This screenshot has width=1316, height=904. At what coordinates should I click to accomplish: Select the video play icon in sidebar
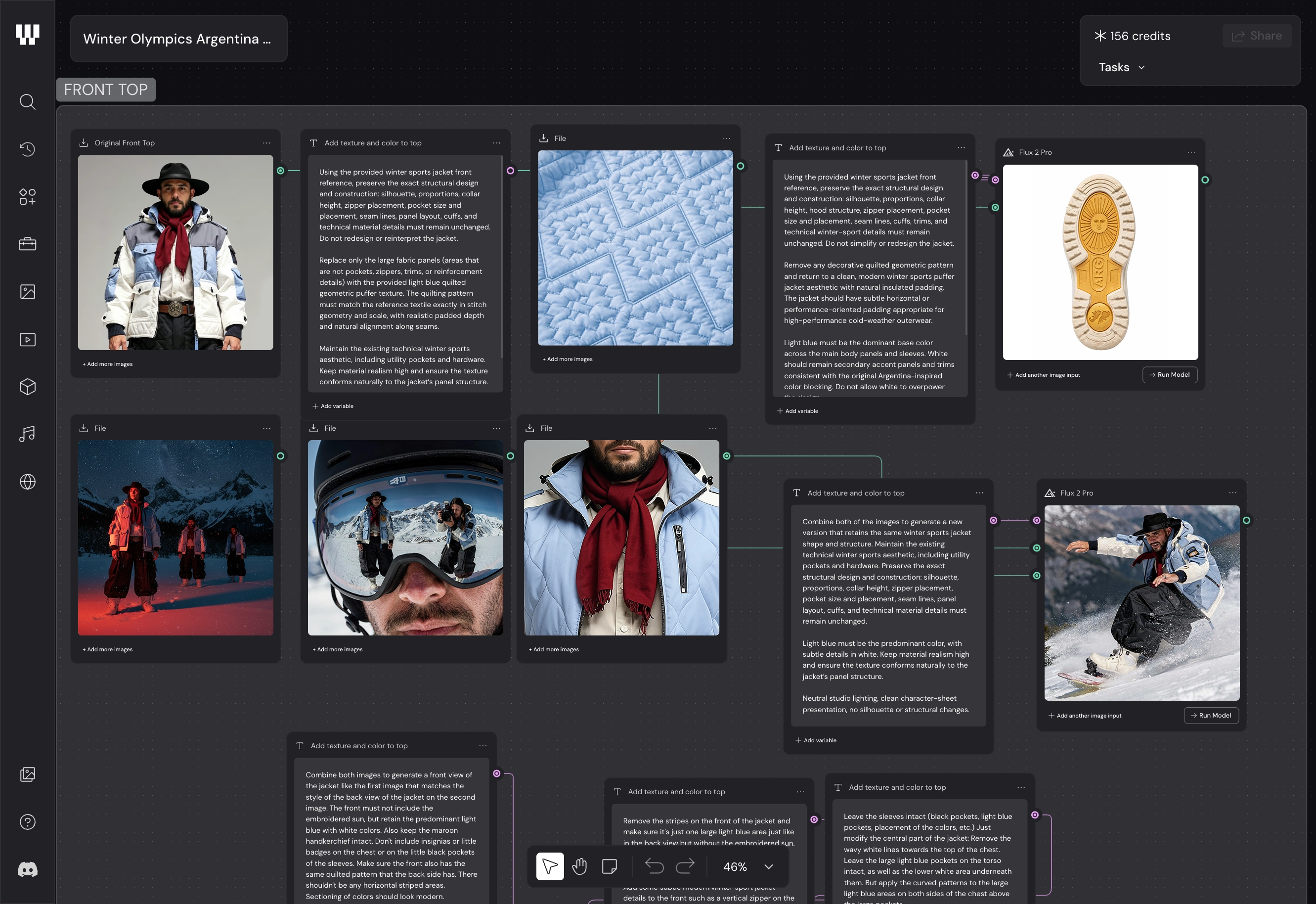27,339
